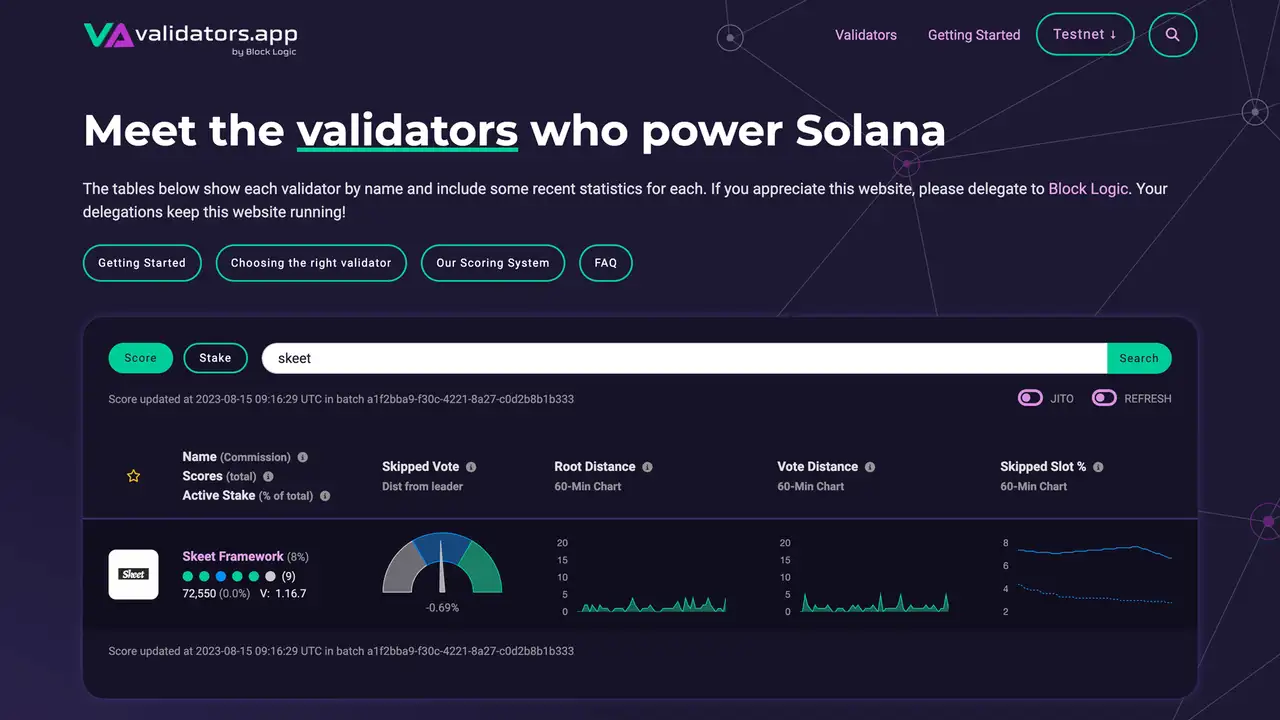Screen dimensions: 1280x720
Task: Click the yellow star watchlist icon
Action: pyautogui.click(x=133, y=476)
